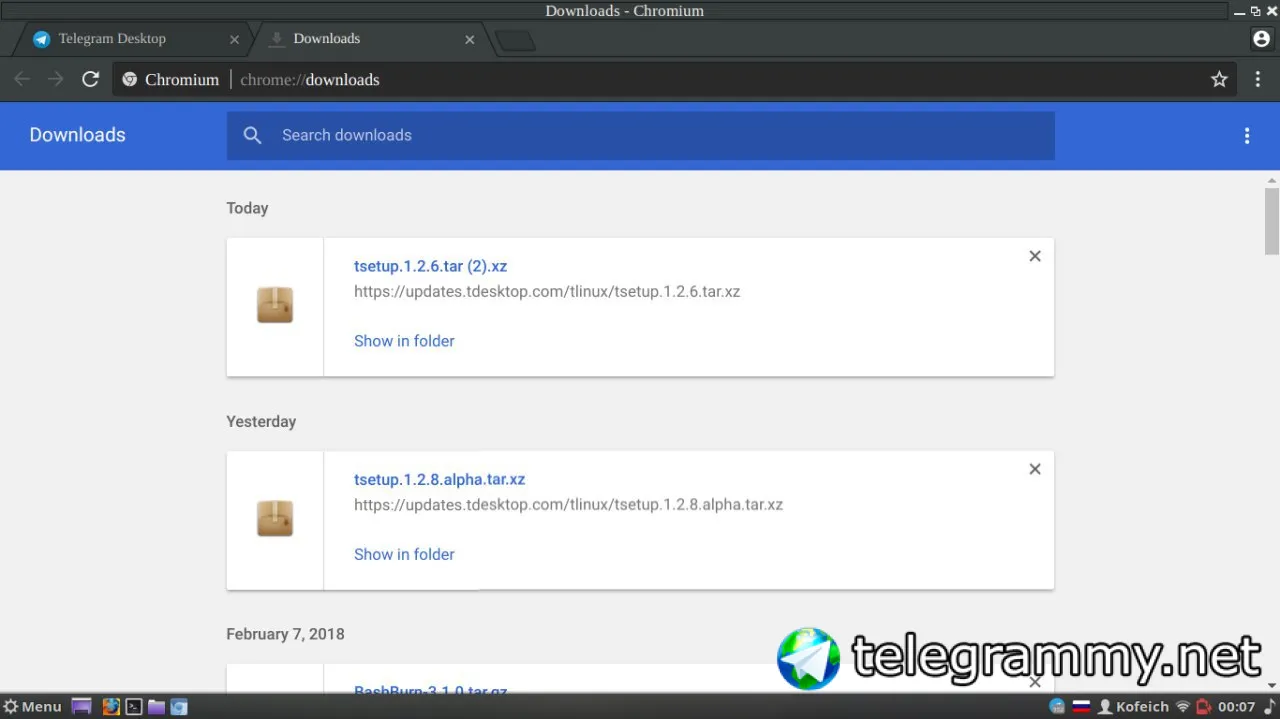Click the tsetup.1.2.8.alpha.tar.xz source URL
Viewport: 1280px width, 719px height.
pos(568,505)
